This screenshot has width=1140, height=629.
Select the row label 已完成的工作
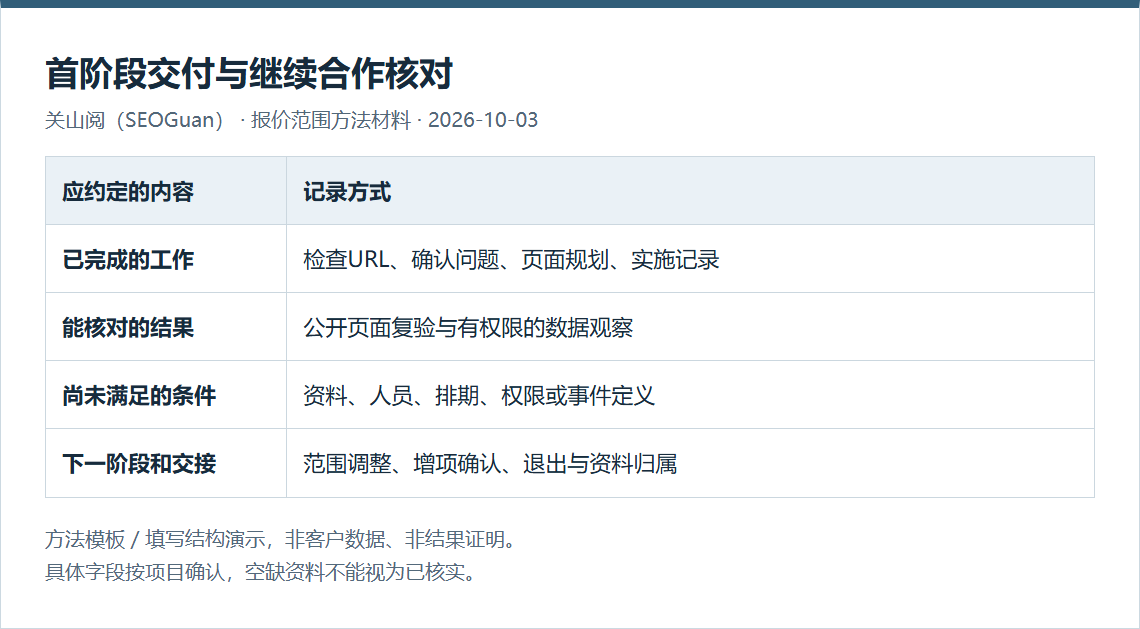tap(128, 260)
